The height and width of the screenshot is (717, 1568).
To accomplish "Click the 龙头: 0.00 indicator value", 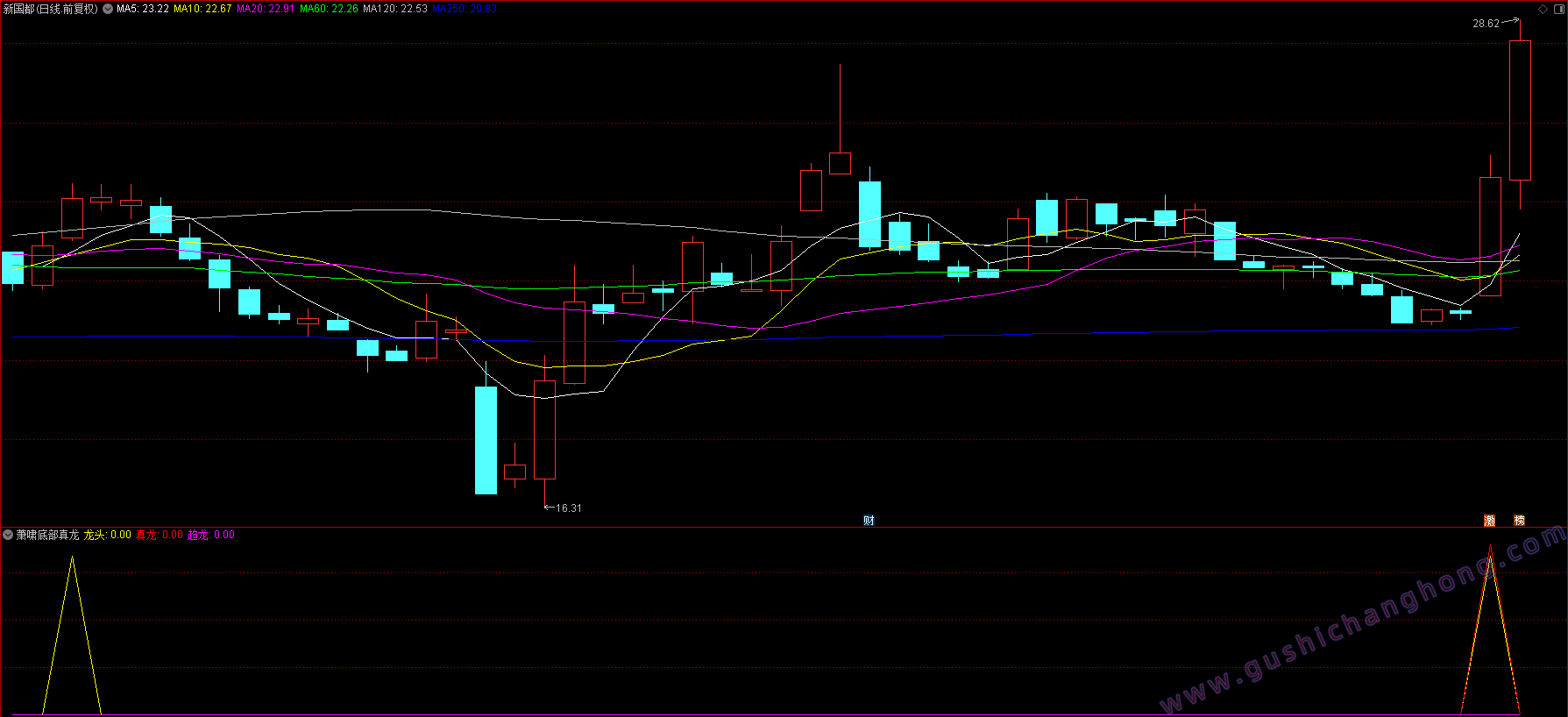I will tap(108, 535).
